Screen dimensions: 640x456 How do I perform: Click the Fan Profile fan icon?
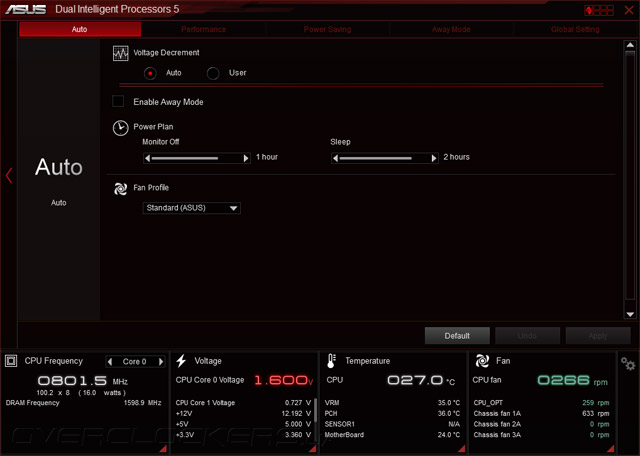120,189
